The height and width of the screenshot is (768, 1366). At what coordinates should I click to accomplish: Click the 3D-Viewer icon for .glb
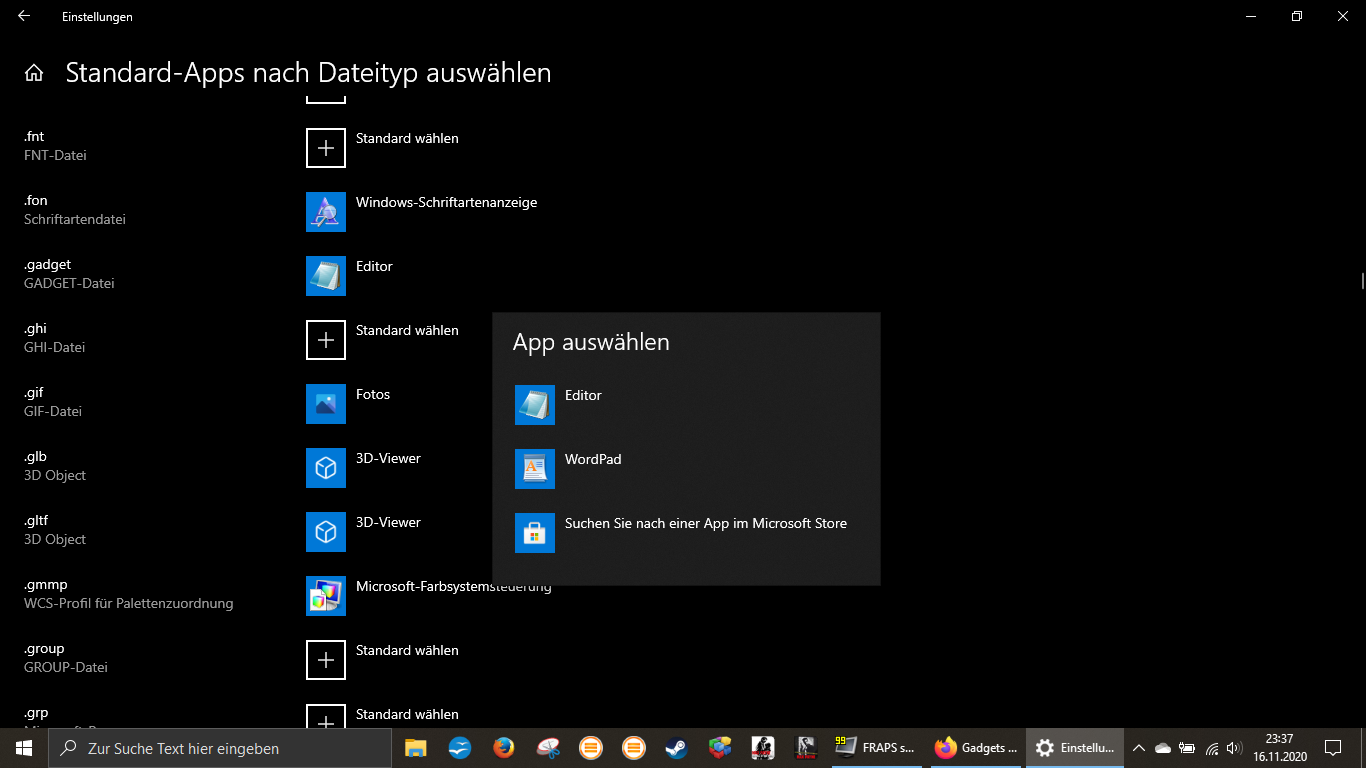326,468
